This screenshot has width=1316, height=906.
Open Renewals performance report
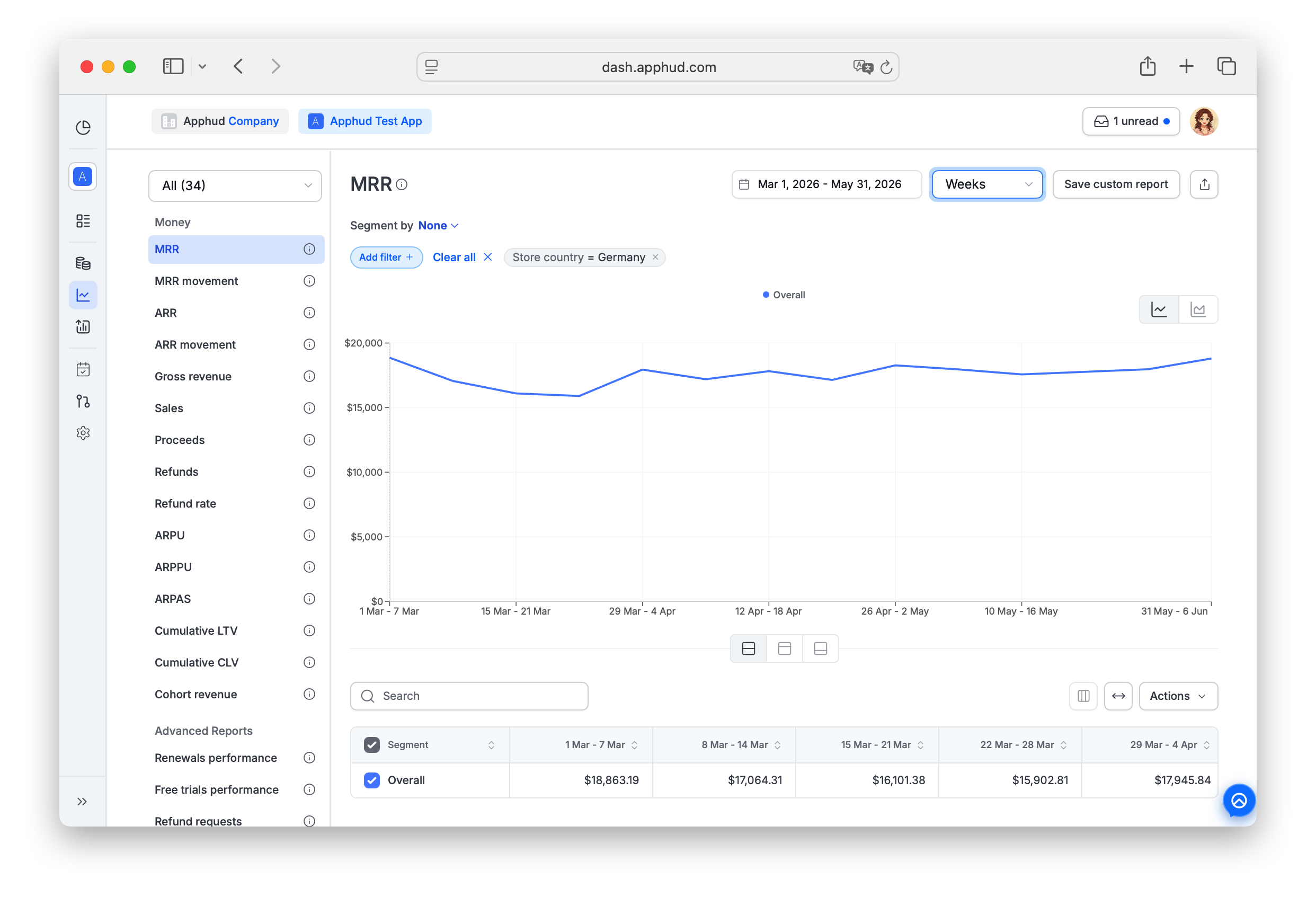[x=216, y=758]
